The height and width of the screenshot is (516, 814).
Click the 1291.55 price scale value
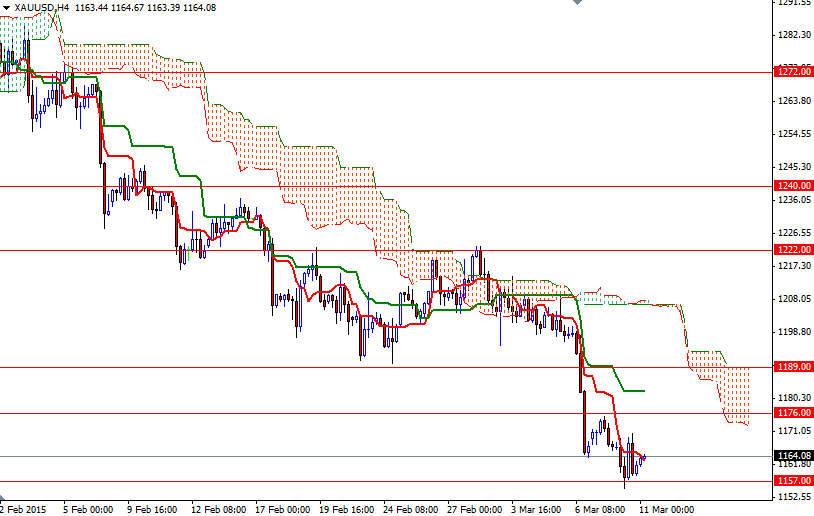793,3
